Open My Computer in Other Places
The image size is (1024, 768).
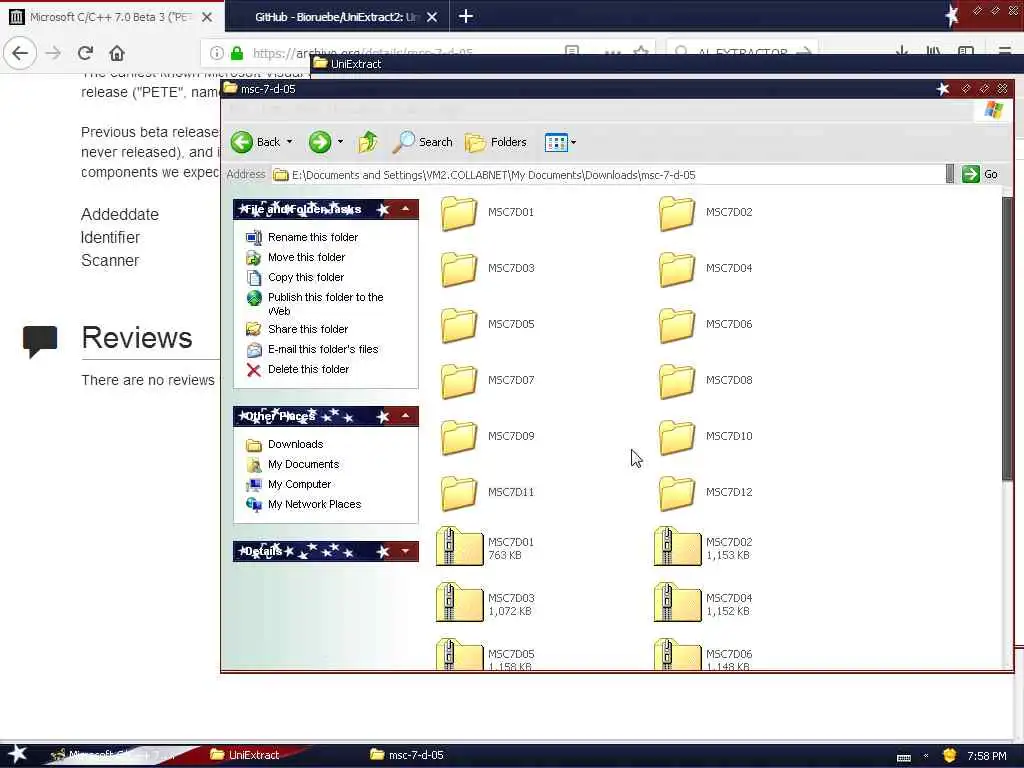point(299,485)
